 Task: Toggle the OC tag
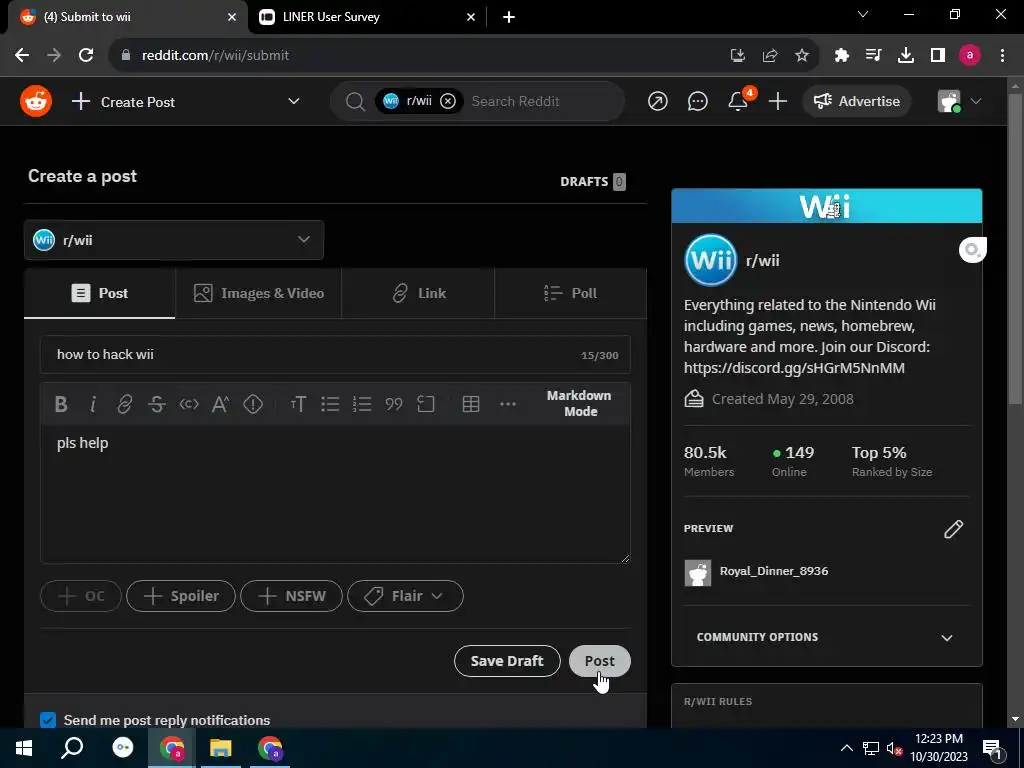81,596
